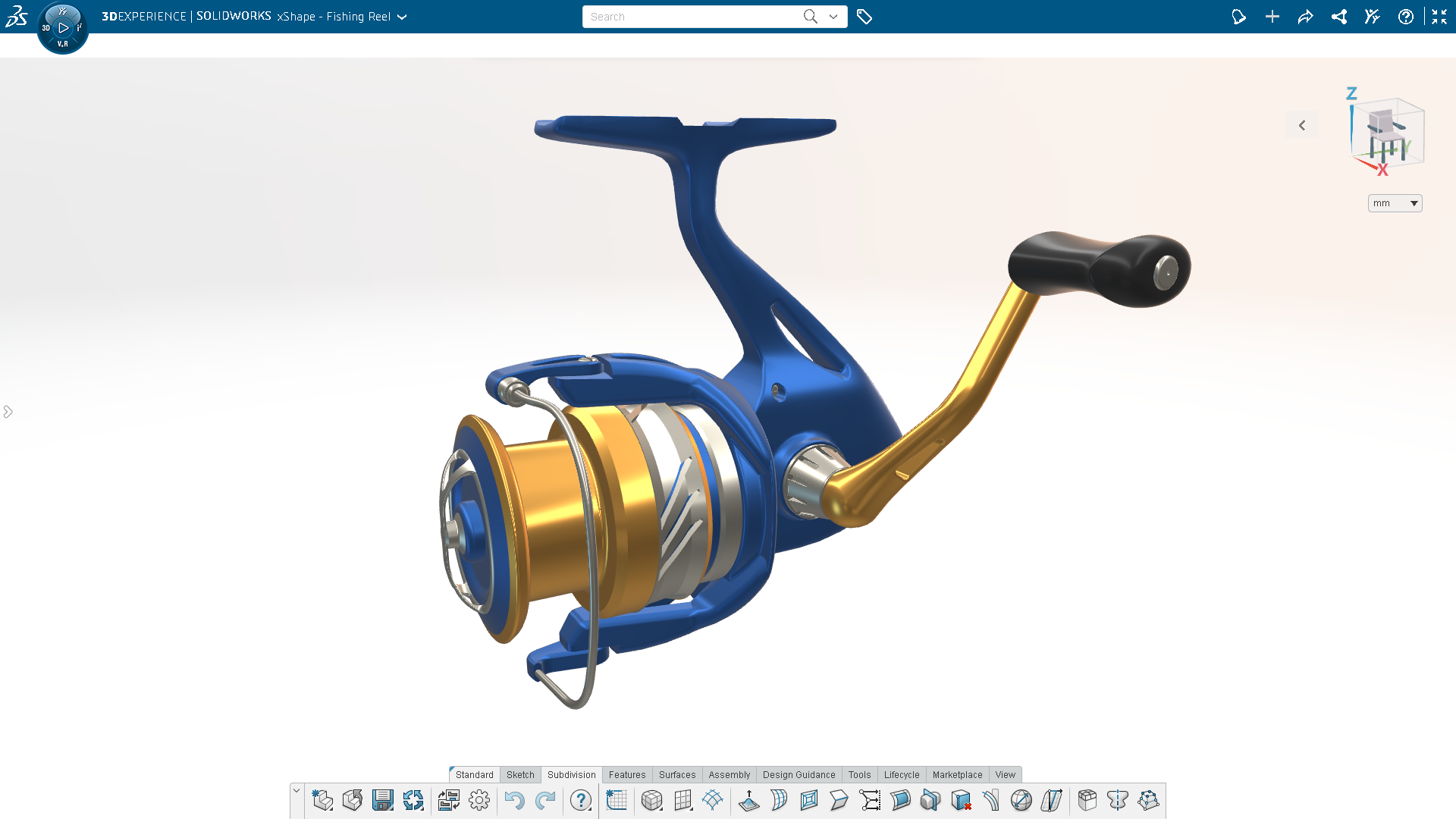Click the tag icon beside the search box

[864, 17]
